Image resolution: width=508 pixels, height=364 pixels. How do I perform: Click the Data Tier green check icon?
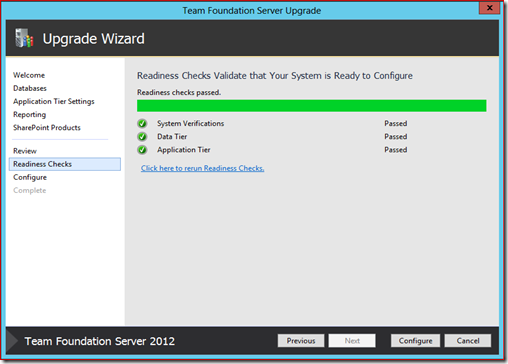pyautogui.click(x=142, y=137)
